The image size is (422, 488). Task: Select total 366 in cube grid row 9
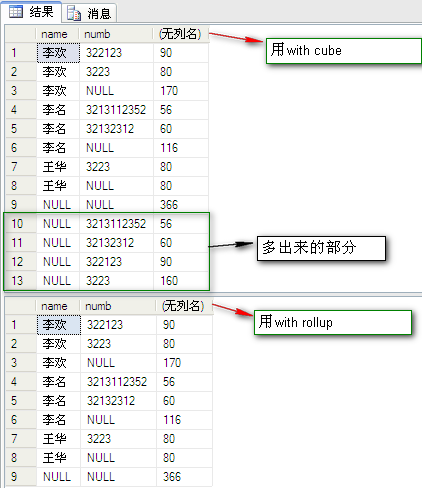pos(181,205)
